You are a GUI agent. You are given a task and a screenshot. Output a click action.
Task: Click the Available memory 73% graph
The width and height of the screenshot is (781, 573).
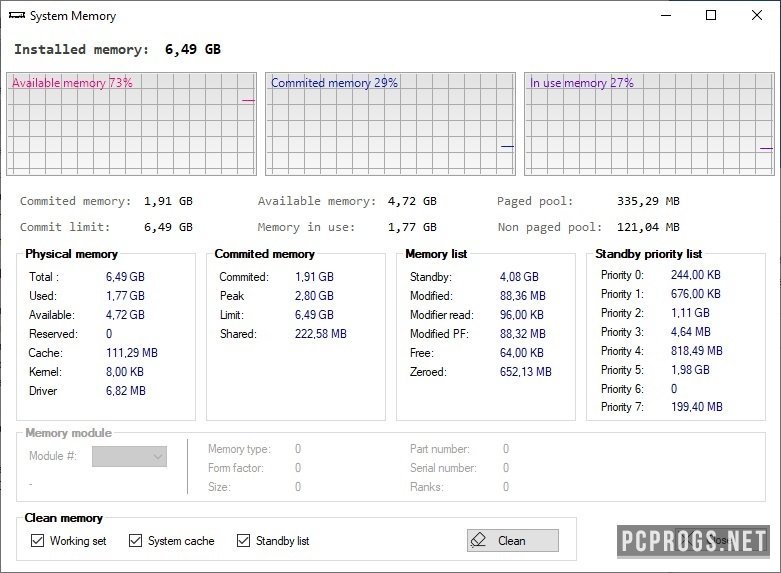(x=131, y=124)
